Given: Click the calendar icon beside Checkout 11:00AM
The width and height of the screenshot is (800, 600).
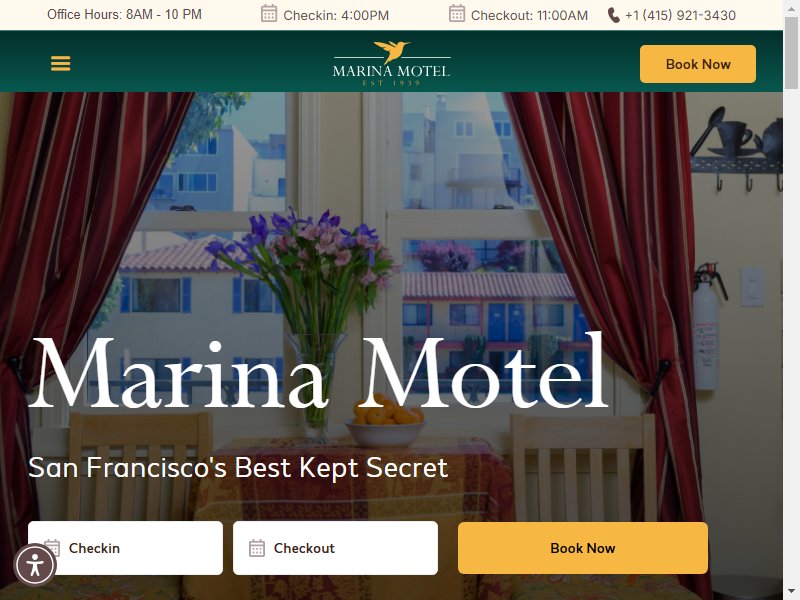Looking at the screenshot, I should coord(457,14).
